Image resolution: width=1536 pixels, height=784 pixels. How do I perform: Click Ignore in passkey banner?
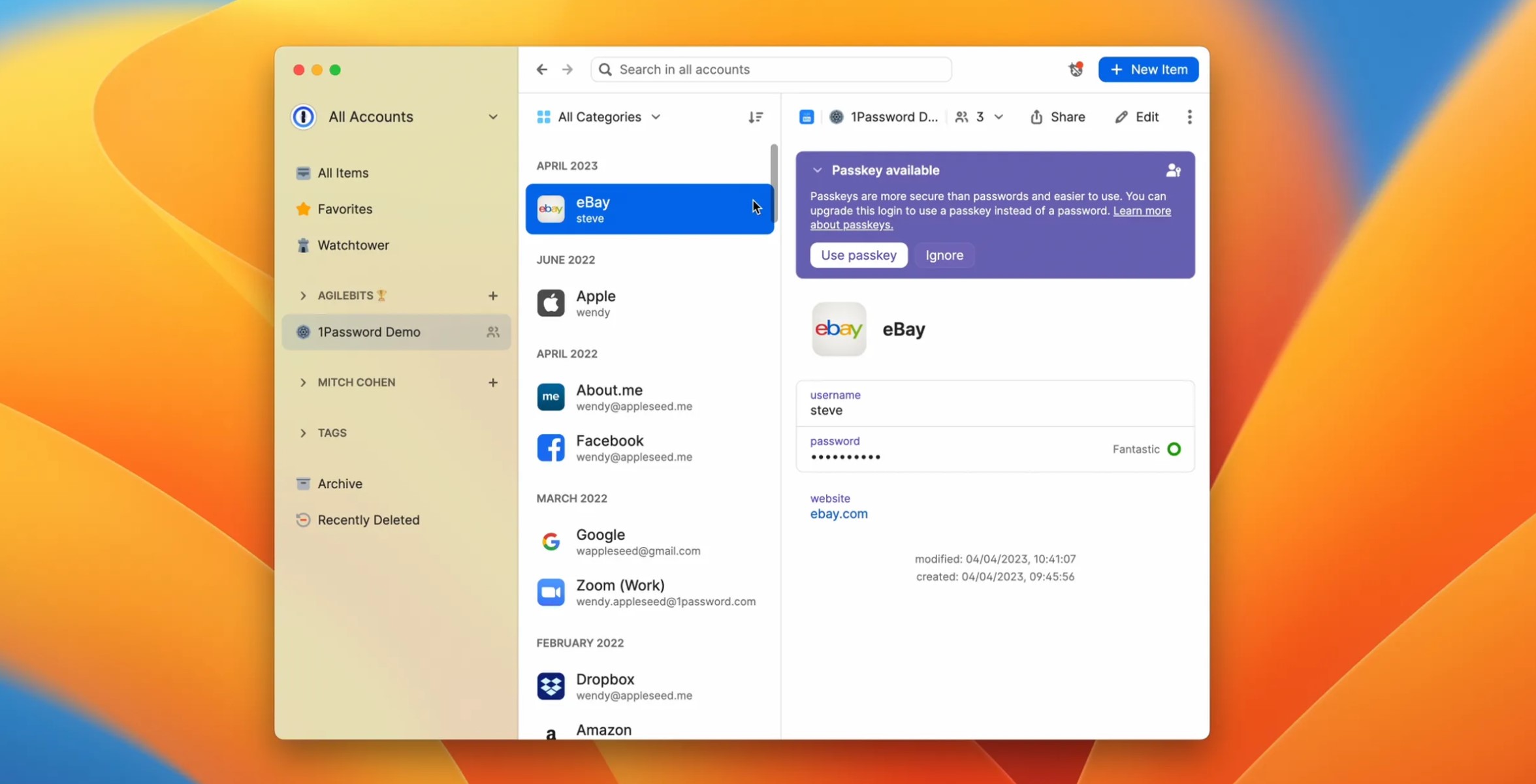coord(944,255)
